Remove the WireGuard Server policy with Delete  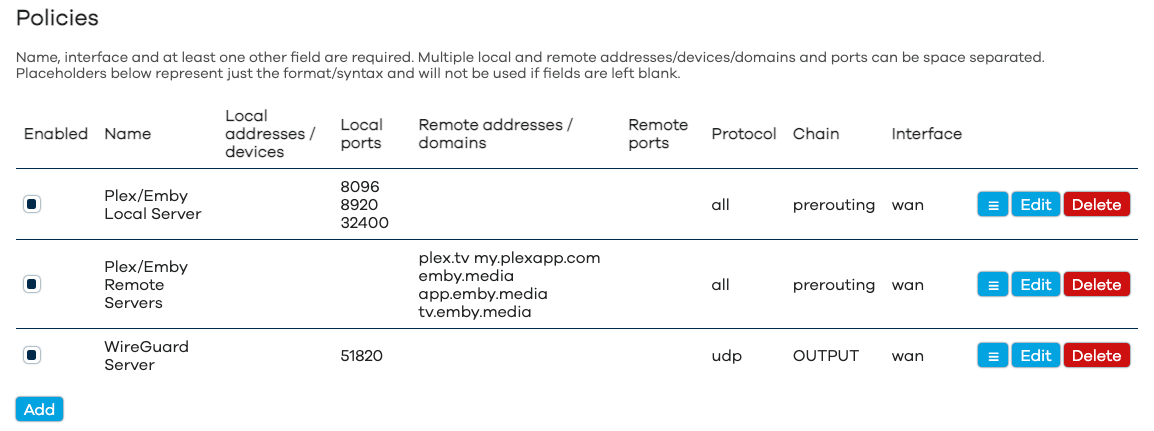coord(1096,356)
